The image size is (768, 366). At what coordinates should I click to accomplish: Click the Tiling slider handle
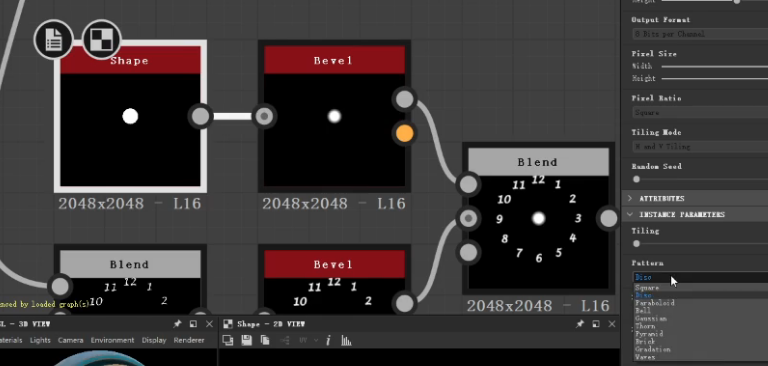(x=636, y=244)
